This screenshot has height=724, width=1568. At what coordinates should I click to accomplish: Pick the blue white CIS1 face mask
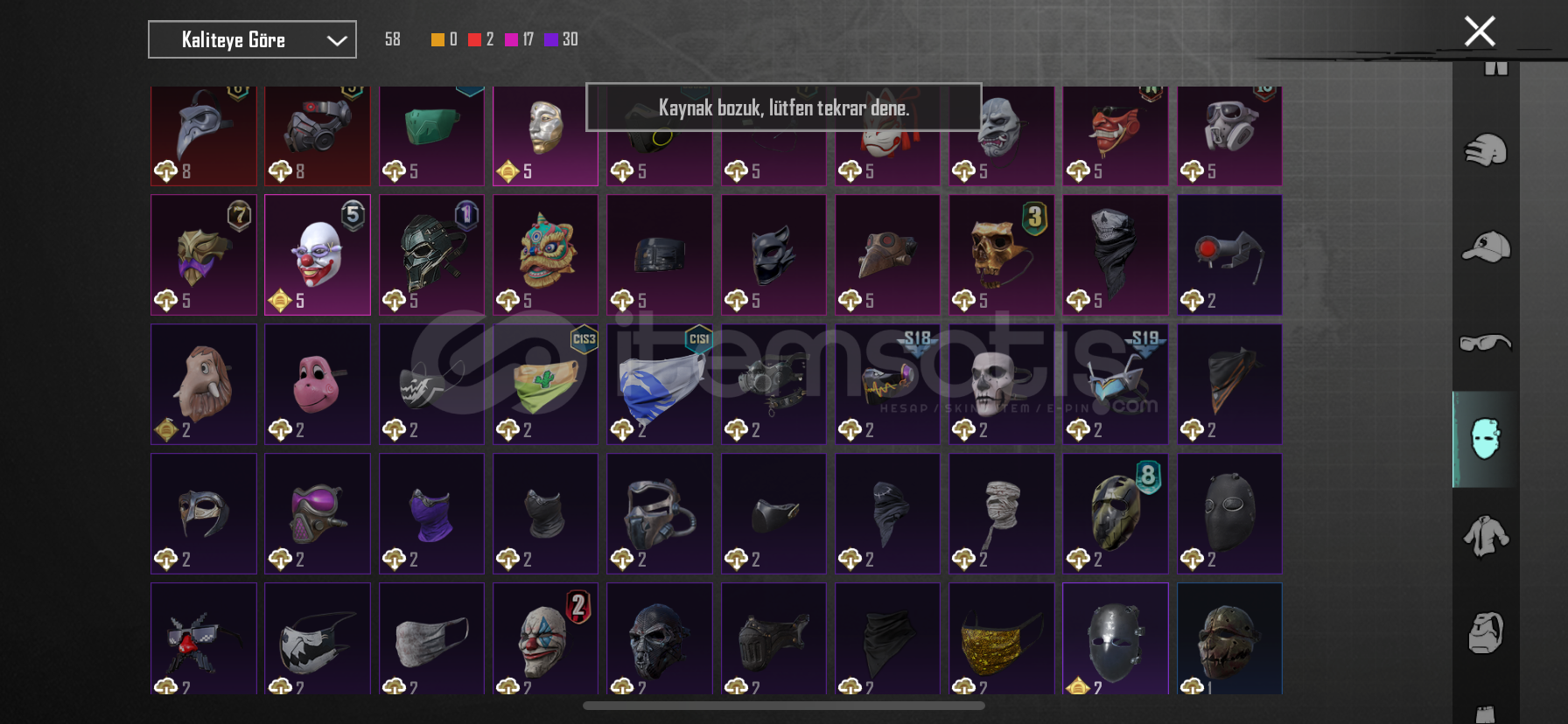[660, 384]
